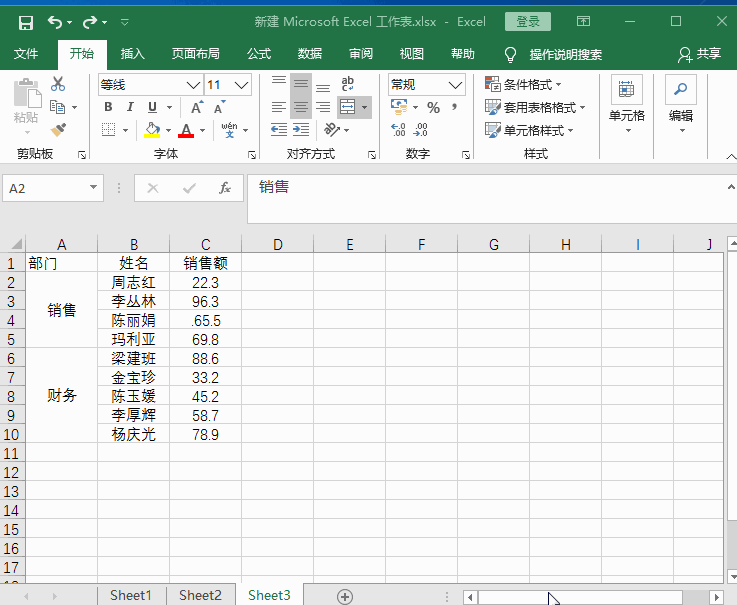This screenshot has width=737, height=605.
Task: Align cell text left
Action: pos(279,107)
